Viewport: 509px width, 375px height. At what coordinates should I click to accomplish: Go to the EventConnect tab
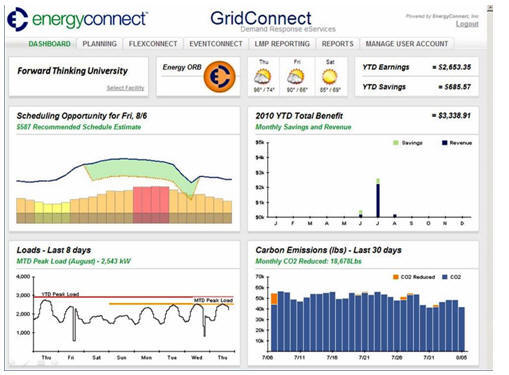coord(216,44)
